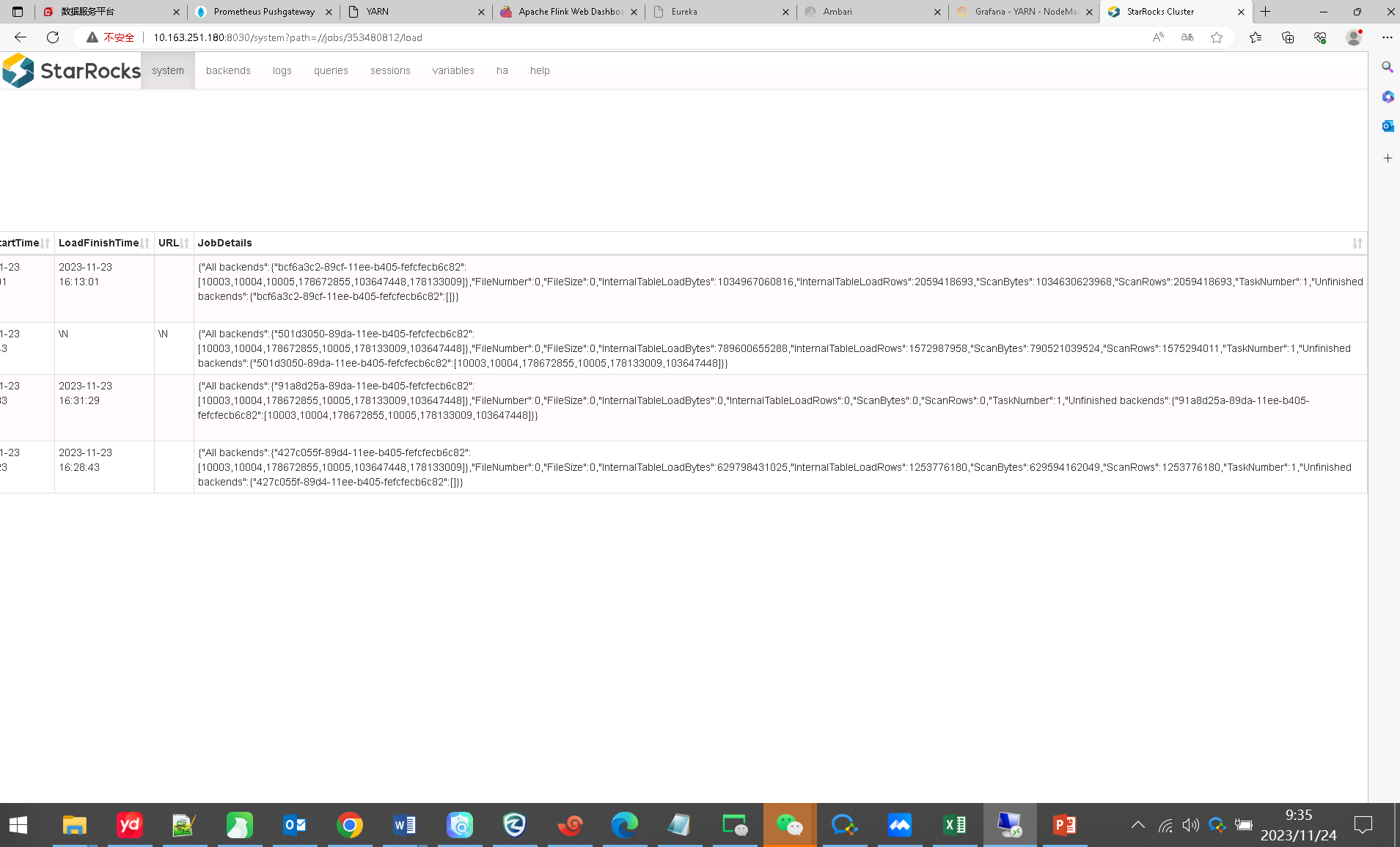1400x847 pixels.
Task: Click the StarRocks logo
Action: 71,70
